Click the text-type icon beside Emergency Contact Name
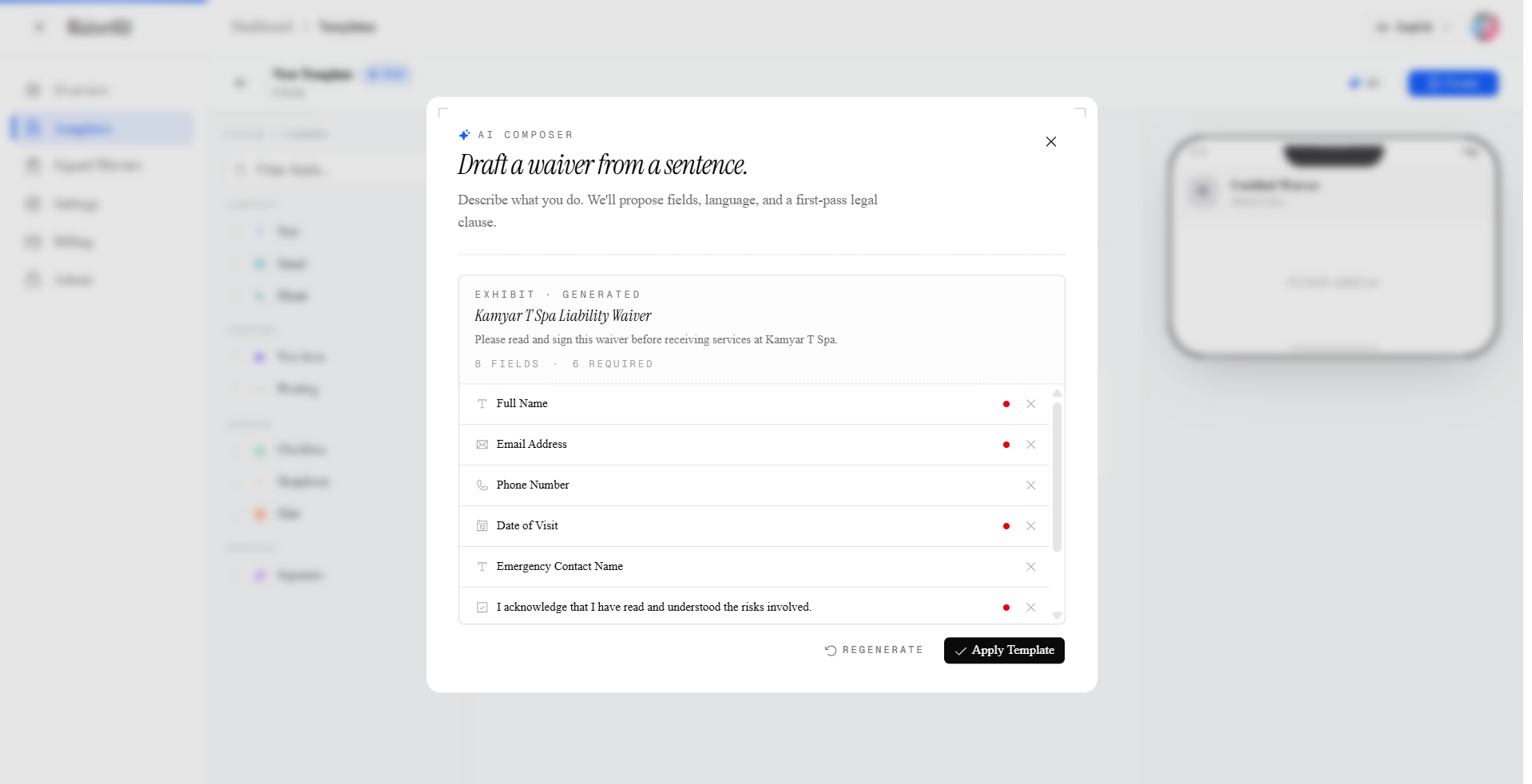The height and width of the screenshot is (784, 1532). (482, 567)
